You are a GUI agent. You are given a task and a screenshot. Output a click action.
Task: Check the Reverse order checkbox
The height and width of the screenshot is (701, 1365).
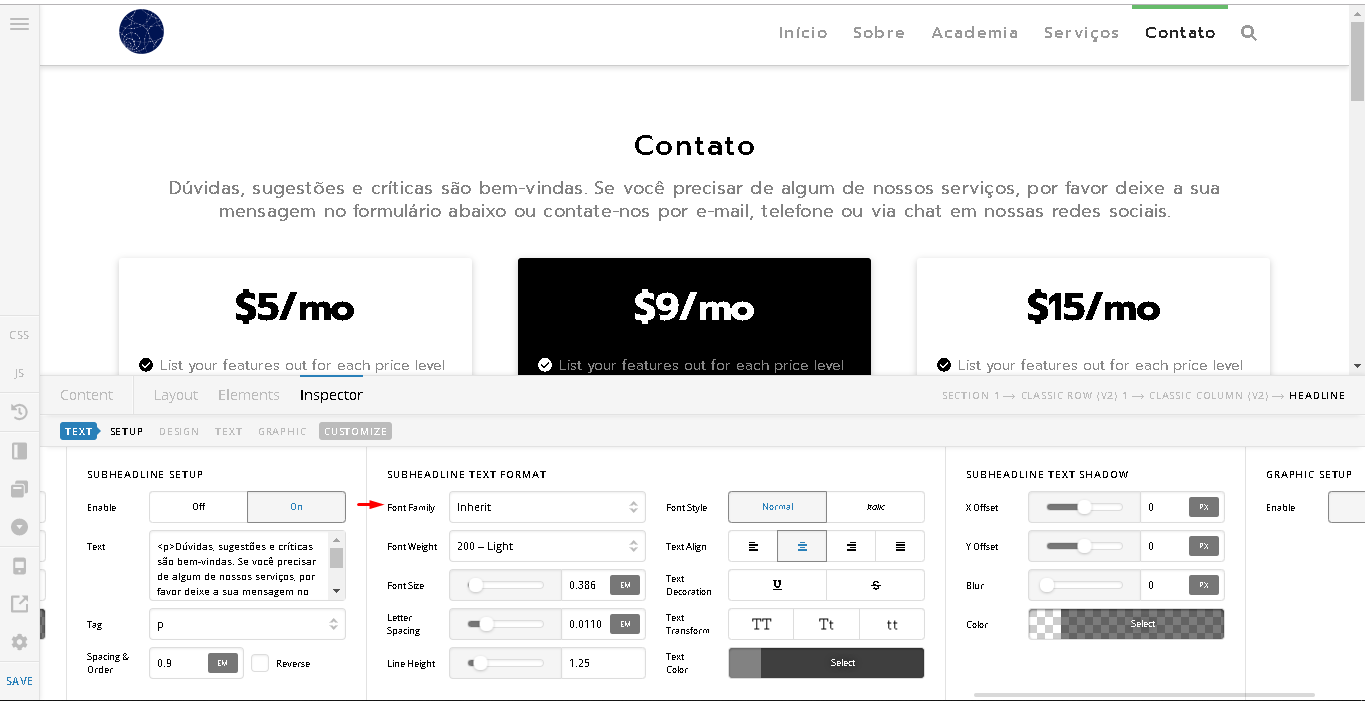point(260,663)
